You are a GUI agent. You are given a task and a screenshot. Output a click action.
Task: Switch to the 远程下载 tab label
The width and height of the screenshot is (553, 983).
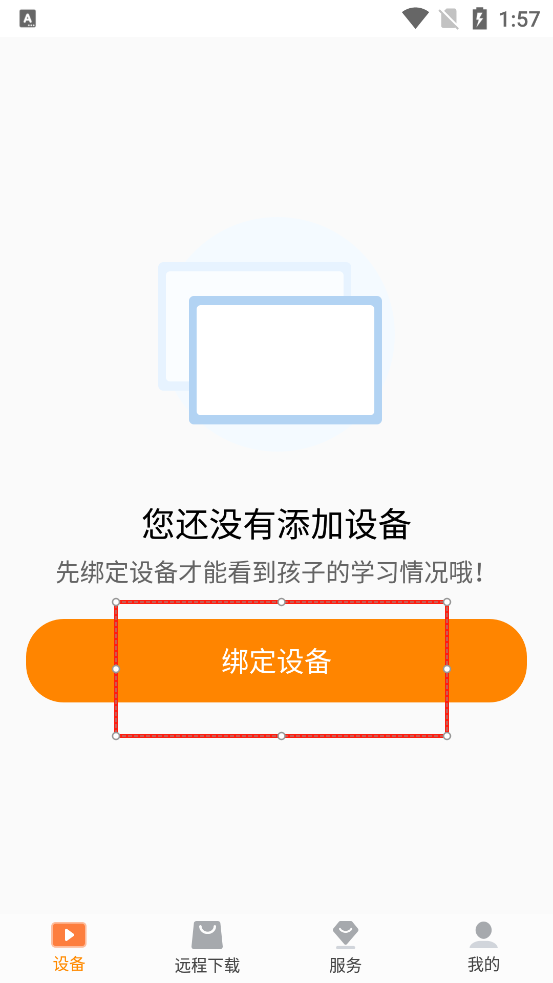[x=207, y=965]
